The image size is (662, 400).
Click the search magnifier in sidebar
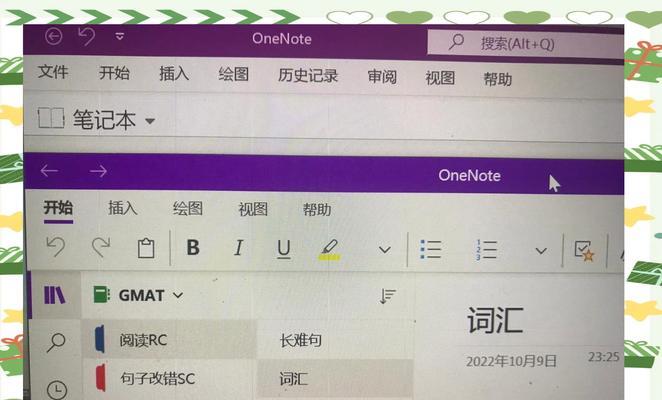tap(56, 342)
